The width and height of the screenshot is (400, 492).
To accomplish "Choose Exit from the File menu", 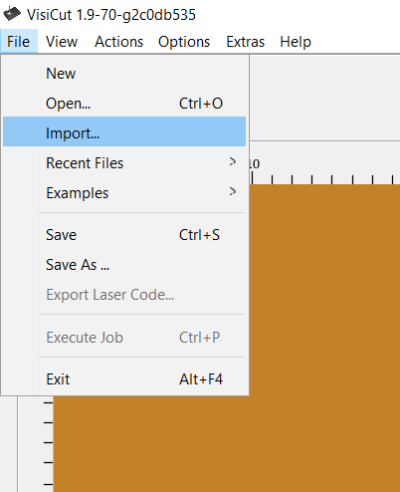I will [x=124, y=379].
